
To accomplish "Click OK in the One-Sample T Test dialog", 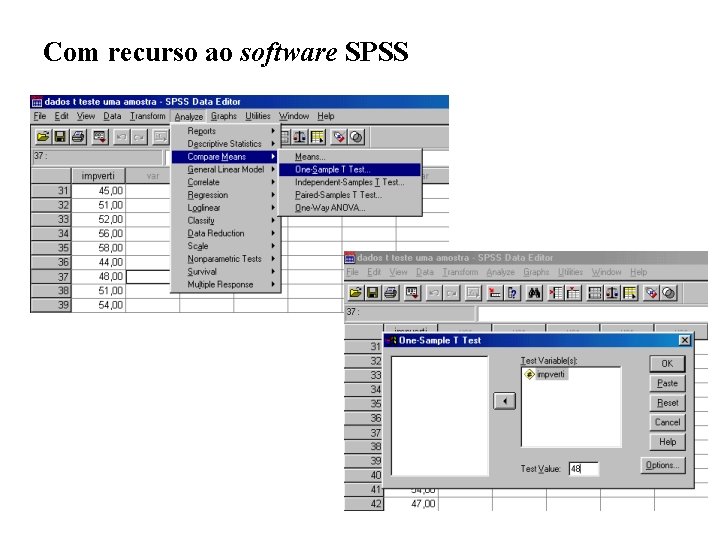I will [x=667, y=364].
